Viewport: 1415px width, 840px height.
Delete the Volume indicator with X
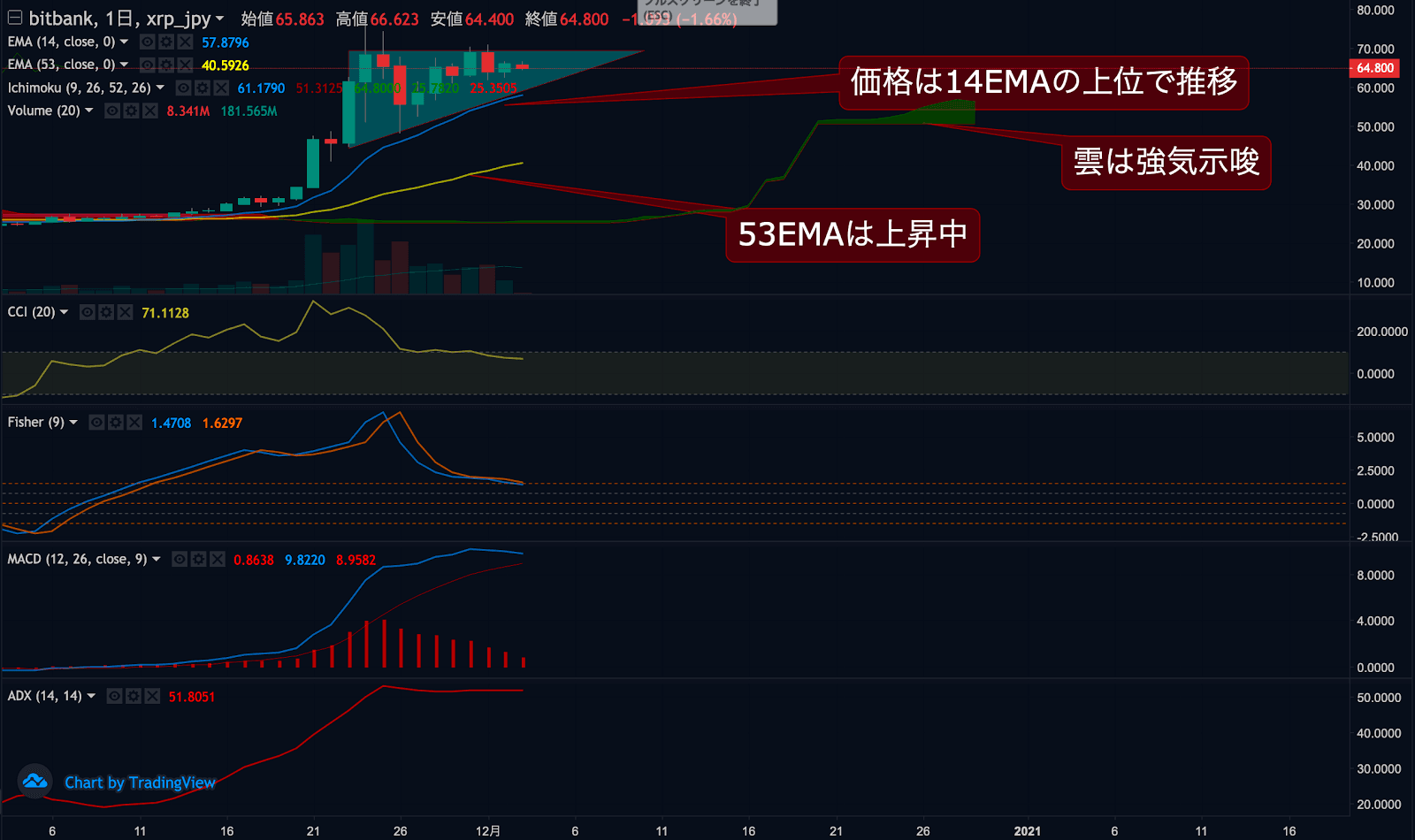click(x=150, y=111)
